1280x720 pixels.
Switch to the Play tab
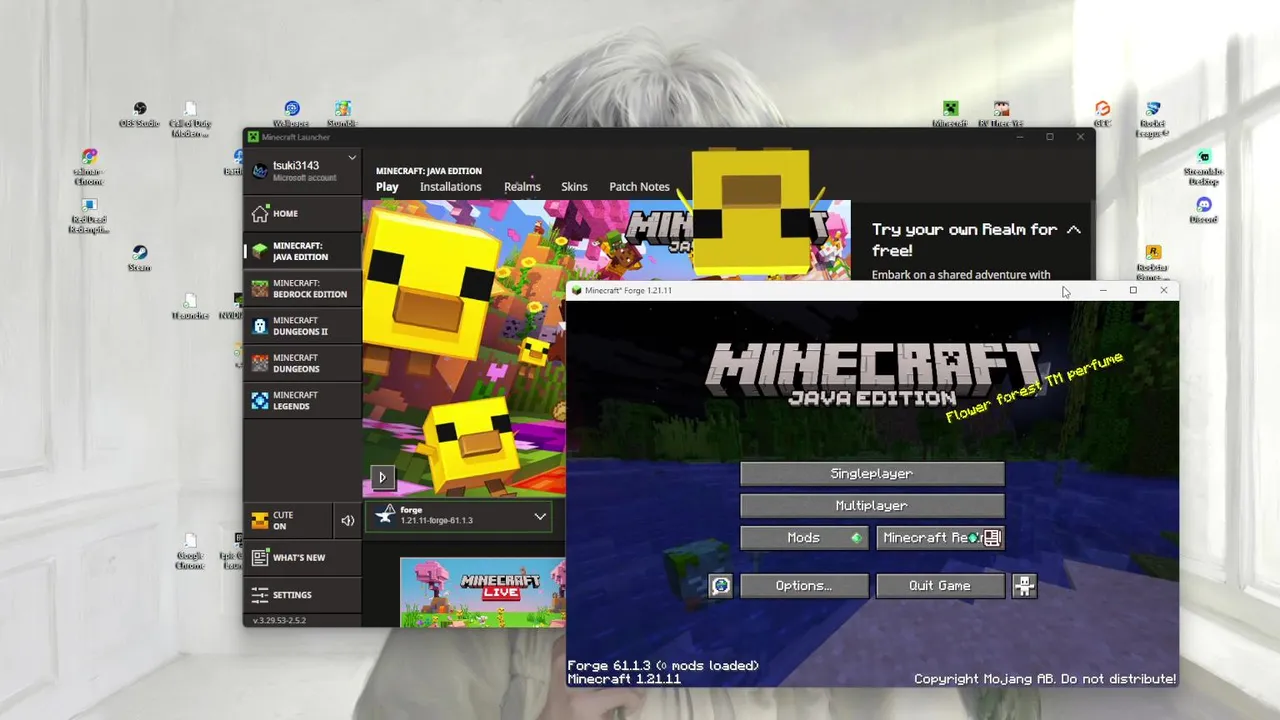click(x=387, y=187)
